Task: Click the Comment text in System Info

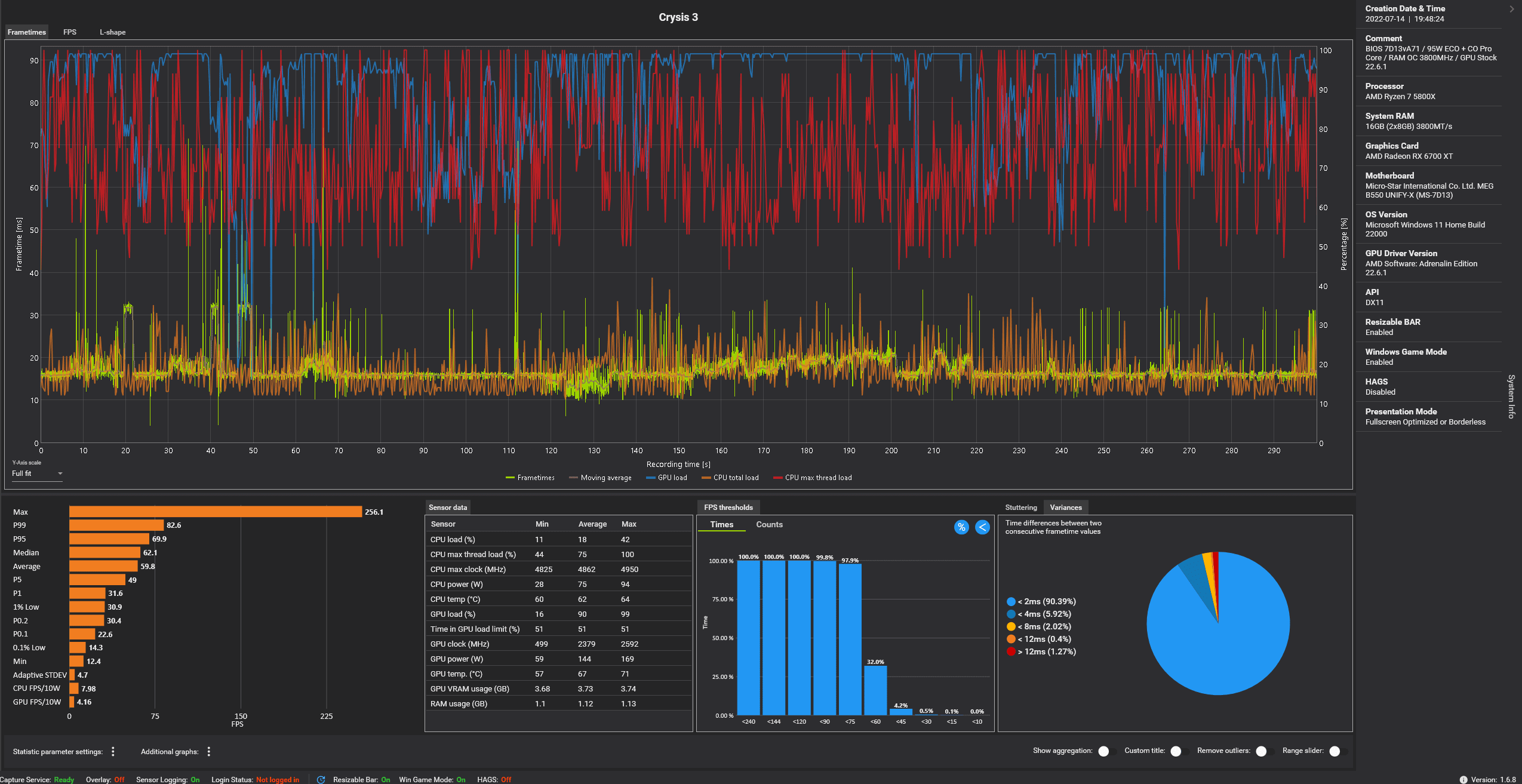Action: pyautogui.click(x=1431, y=58)
